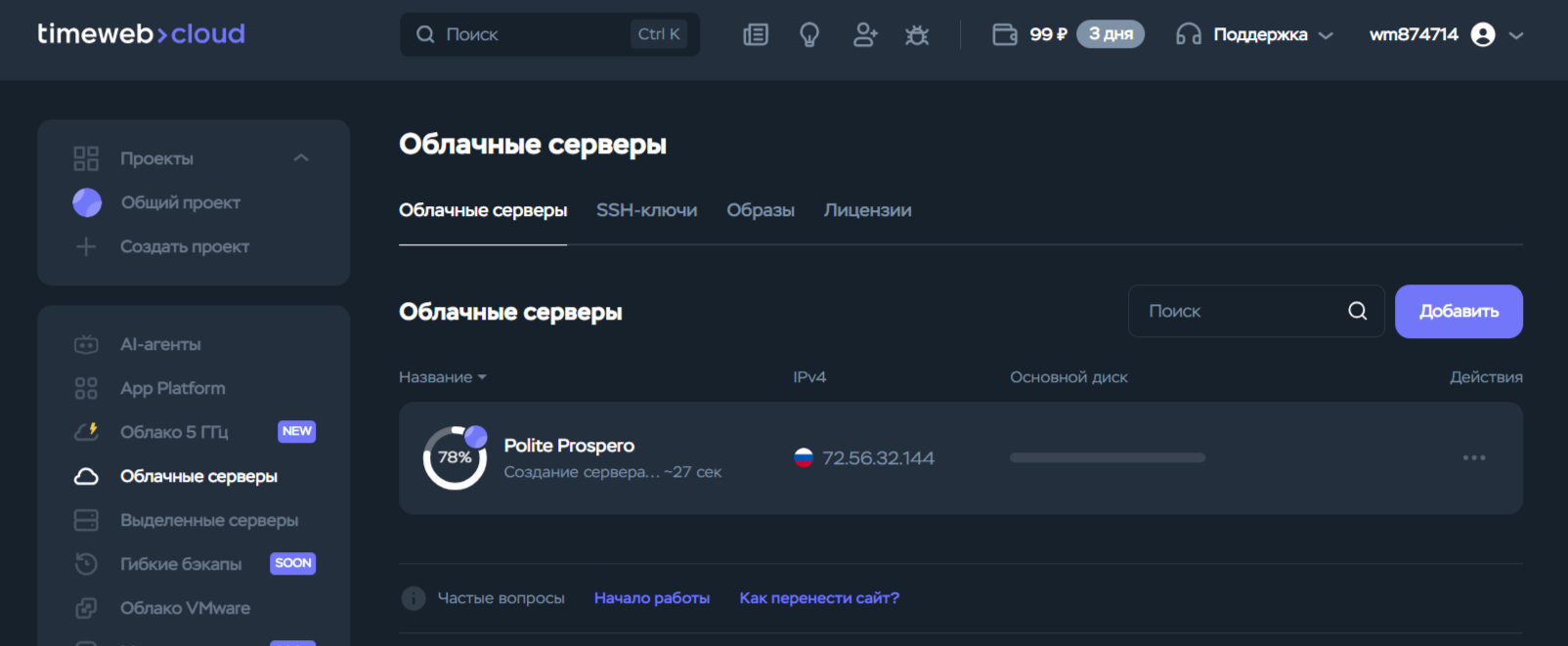Sort by Название column dropdown
This screenshot has width=1568, height=646.
[x=442, y=377]
